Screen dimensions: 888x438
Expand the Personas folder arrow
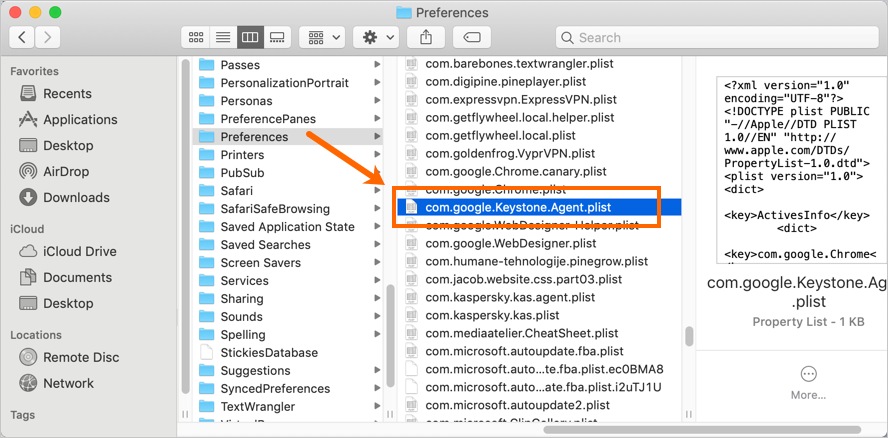[377, 101]
